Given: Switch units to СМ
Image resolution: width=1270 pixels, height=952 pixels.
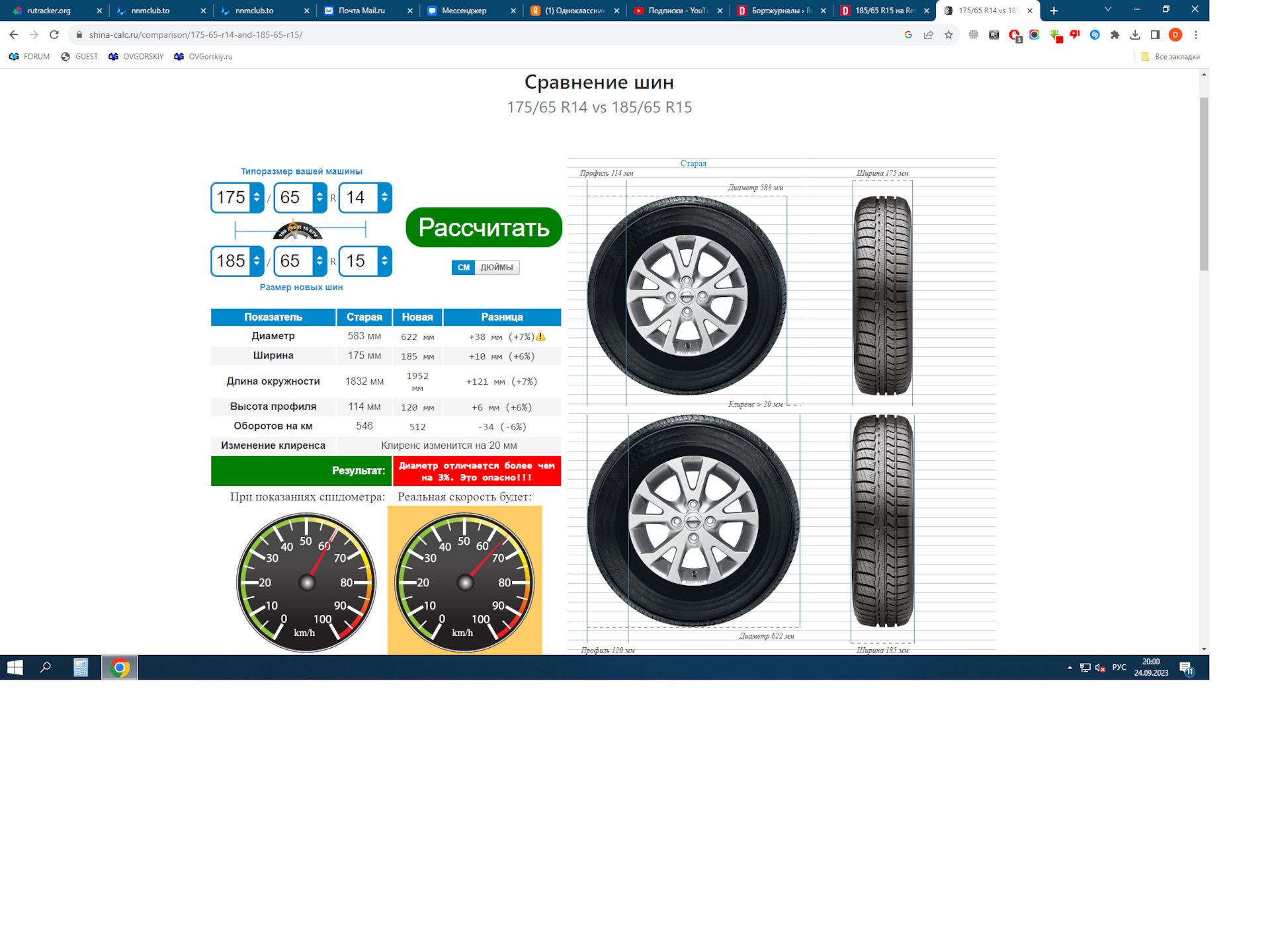Looking at the screenshot, I should click(x=463, y=268).
